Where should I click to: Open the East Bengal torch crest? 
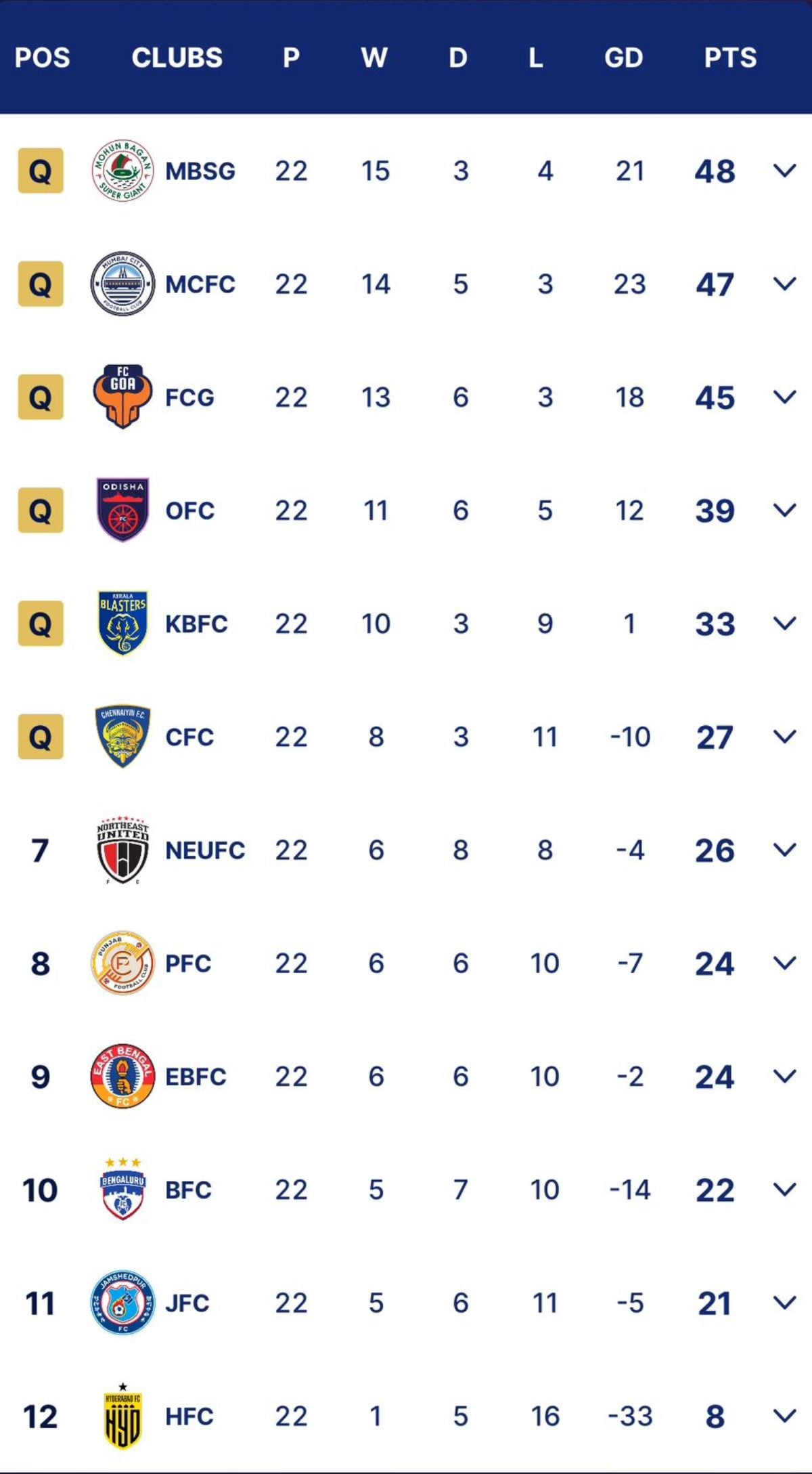click(x=122, y=1076)
